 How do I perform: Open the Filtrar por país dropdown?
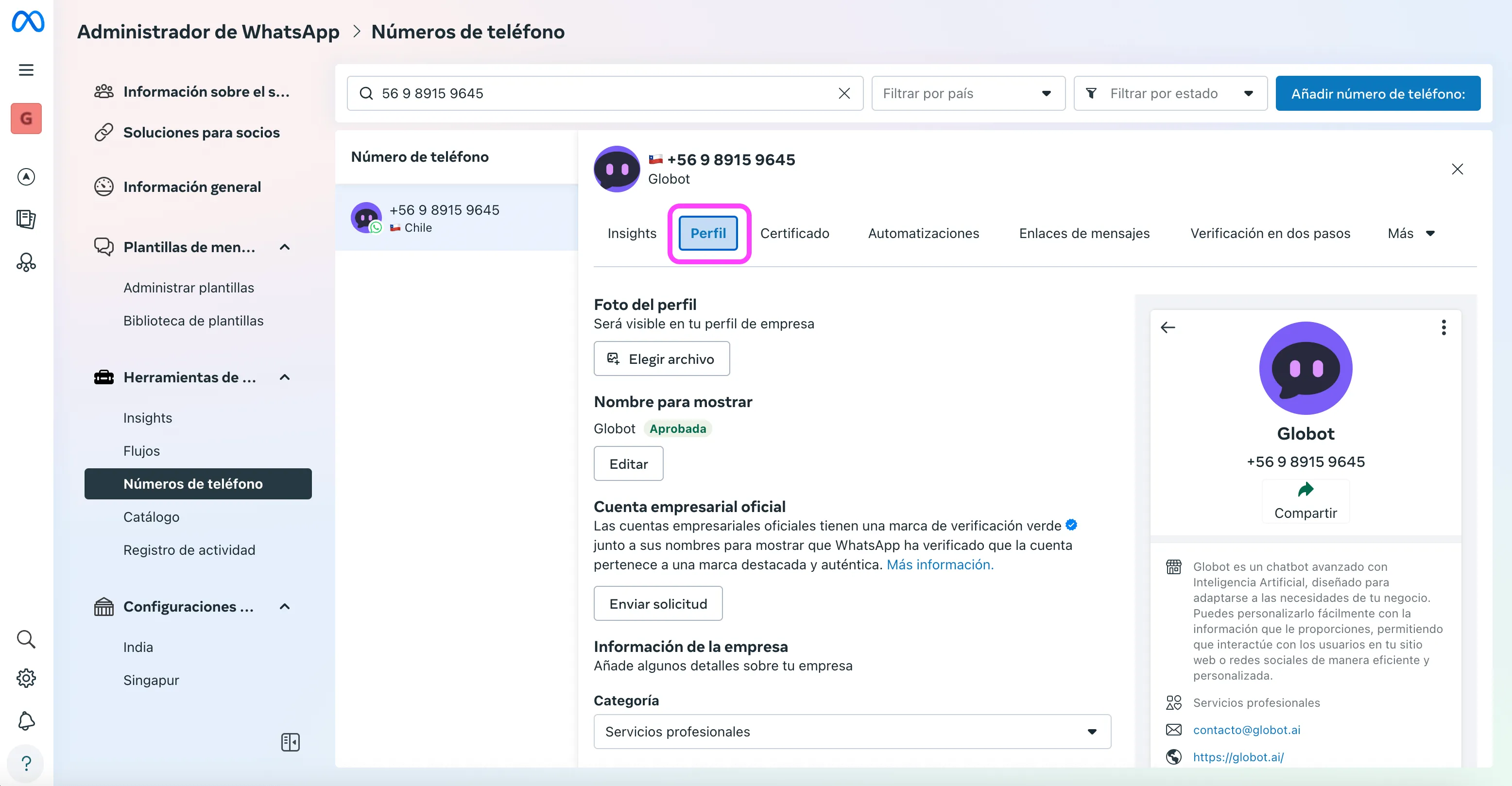click(967, 93)
